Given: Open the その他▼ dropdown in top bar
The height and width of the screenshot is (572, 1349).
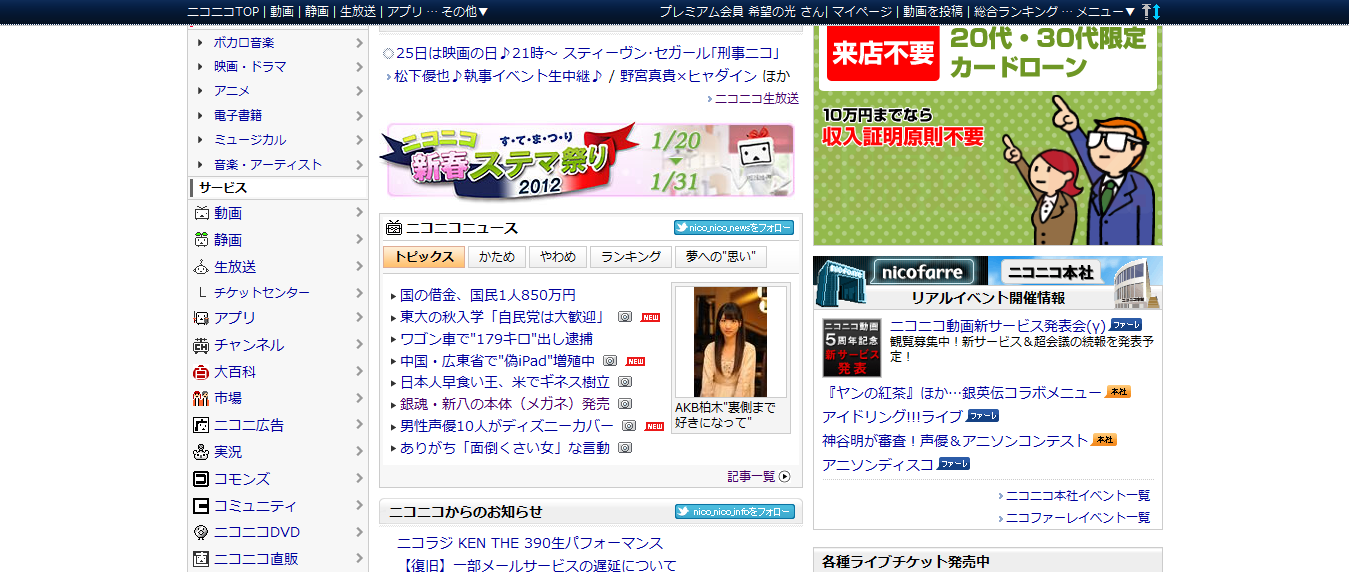Looking at the screenshot, I should click(x=465, y=11).
